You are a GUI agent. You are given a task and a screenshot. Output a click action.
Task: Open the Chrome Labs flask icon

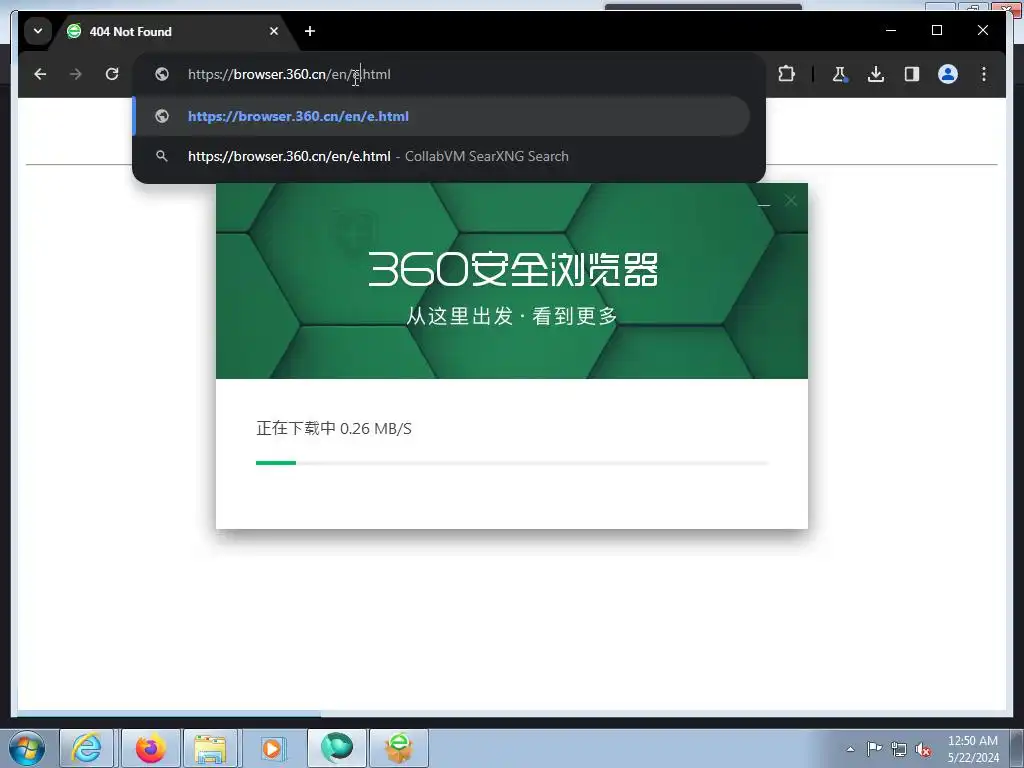point(840,74)
